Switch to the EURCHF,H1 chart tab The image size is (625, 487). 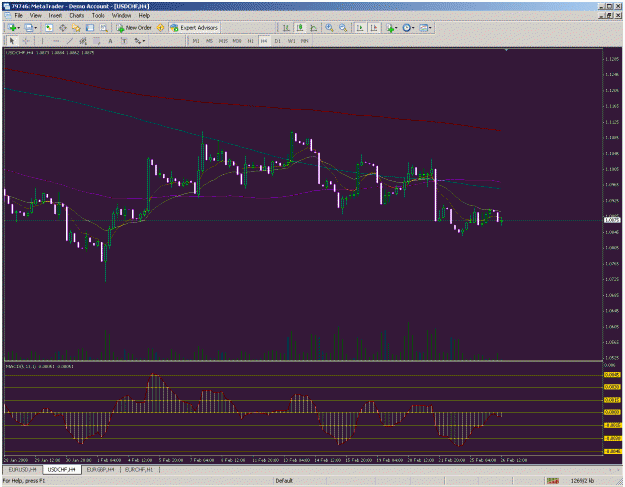(x=139, y=470)
